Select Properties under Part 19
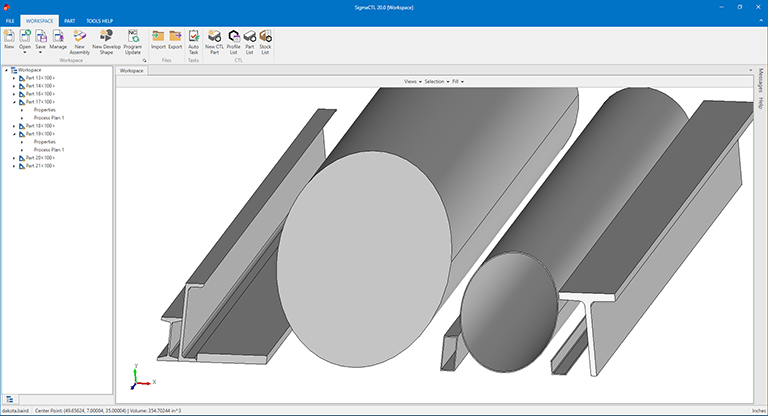 tap(45, 142)
